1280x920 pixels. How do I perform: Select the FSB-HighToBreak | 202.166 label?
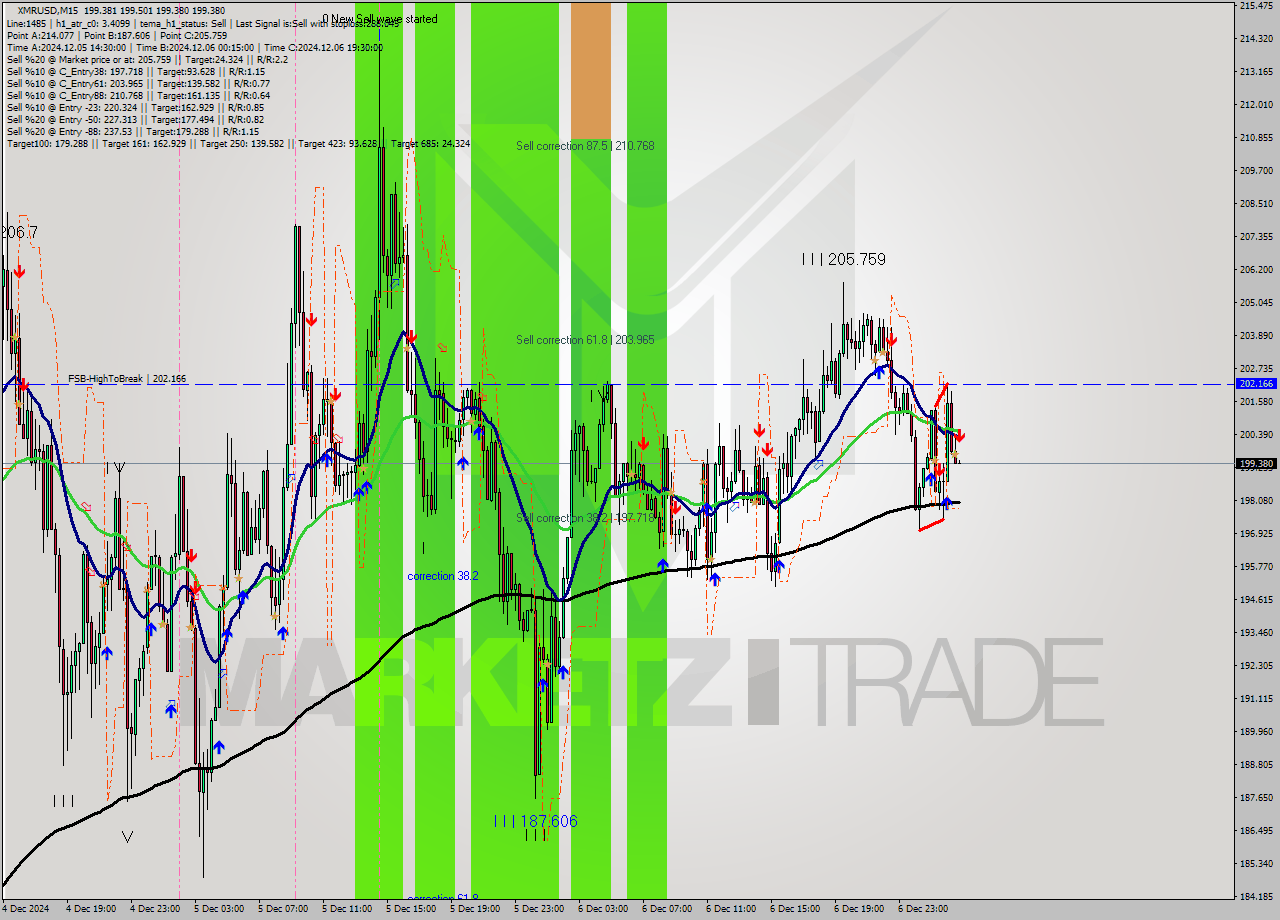127,379
